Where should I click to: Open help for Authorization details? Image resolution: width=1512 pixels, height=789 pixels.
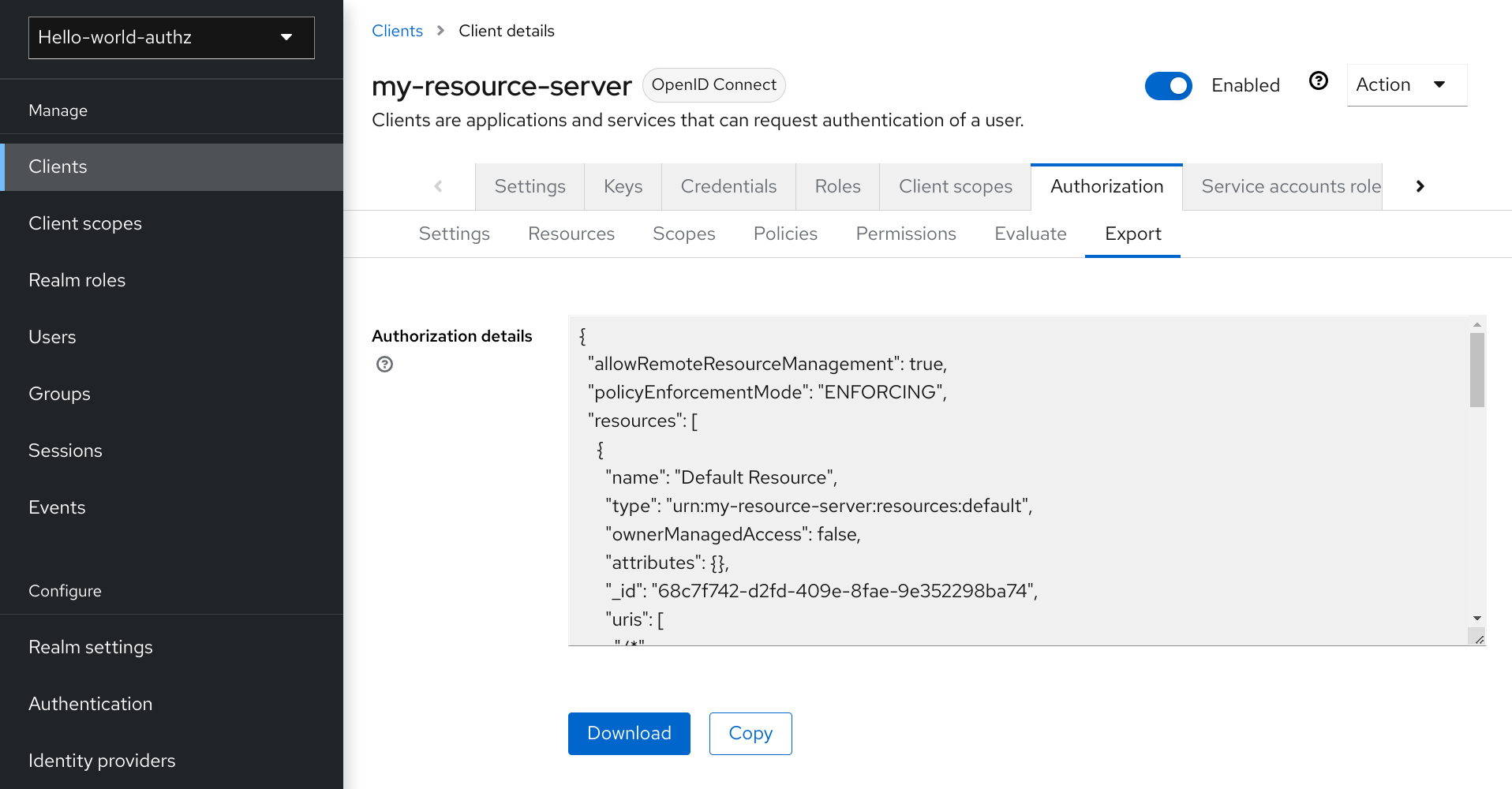tap(384, 364)
